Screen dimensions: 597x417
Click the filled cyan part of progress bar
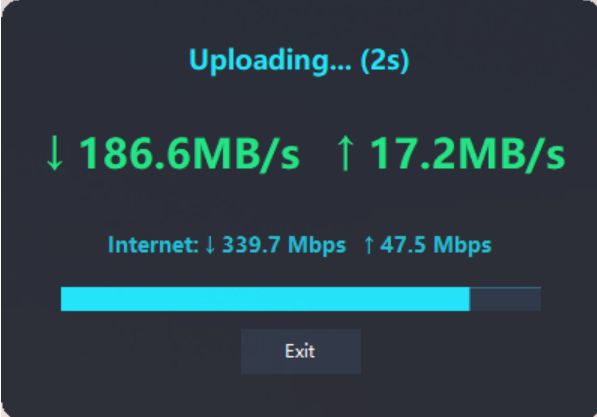coord(265,299)
